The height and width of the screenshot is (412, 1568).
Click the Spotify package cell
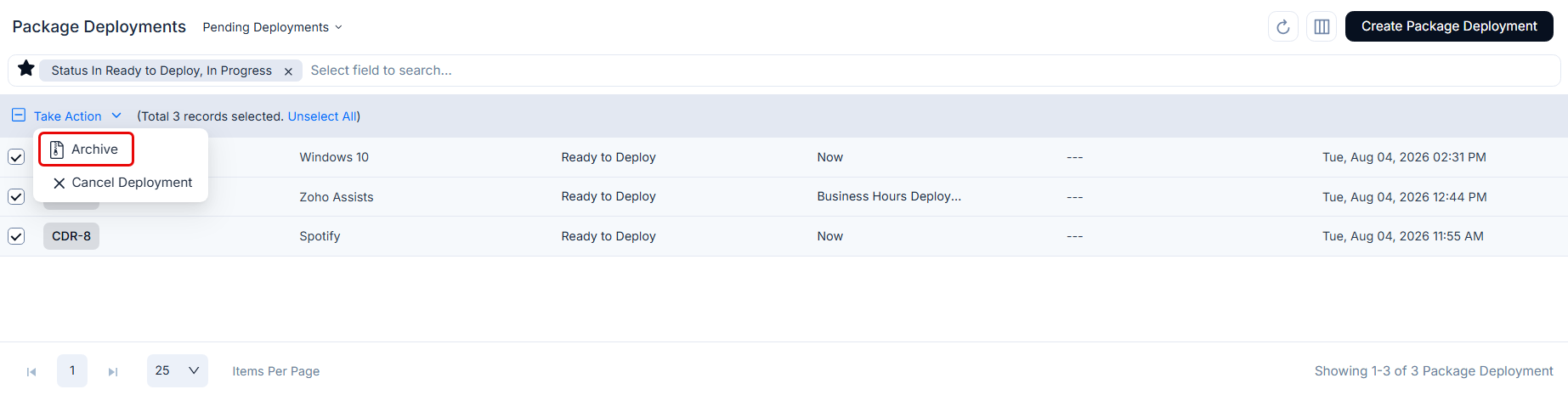tap(320, 236)
